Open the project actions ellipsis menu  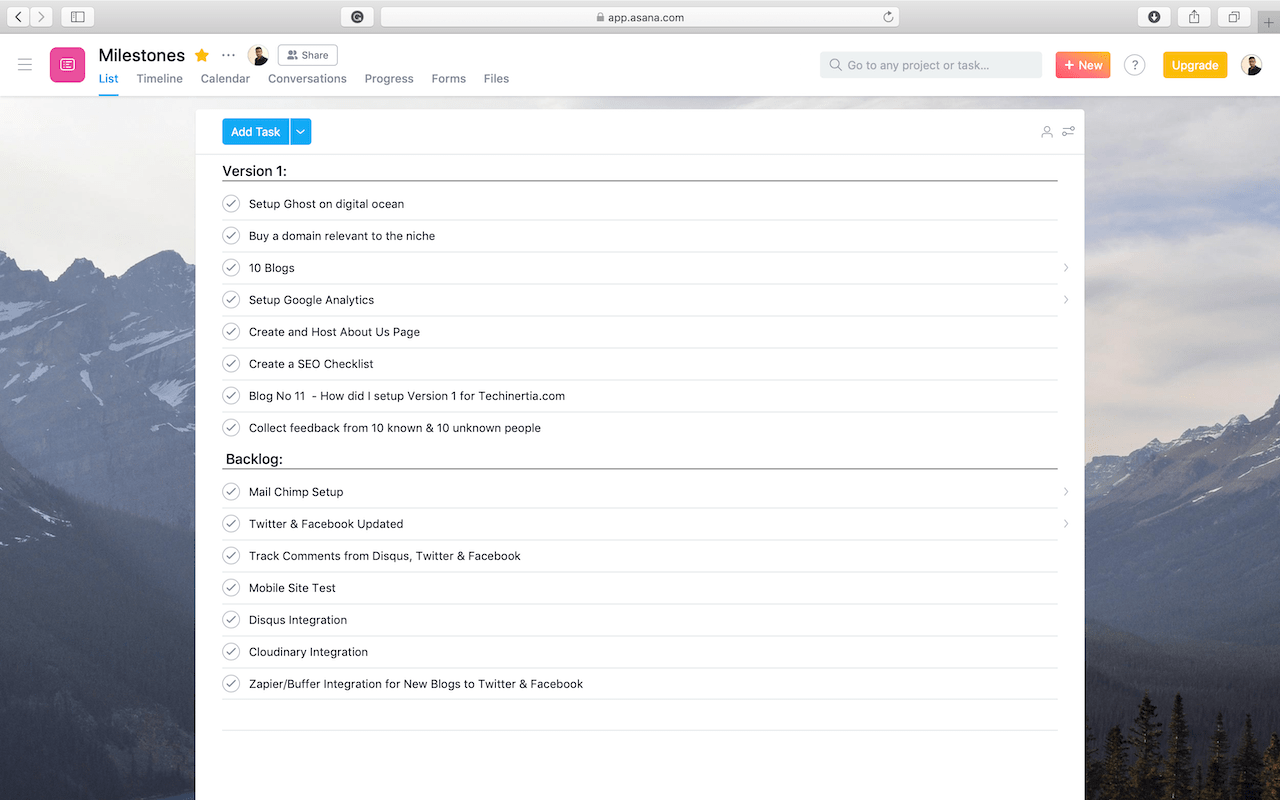point(229,55)
